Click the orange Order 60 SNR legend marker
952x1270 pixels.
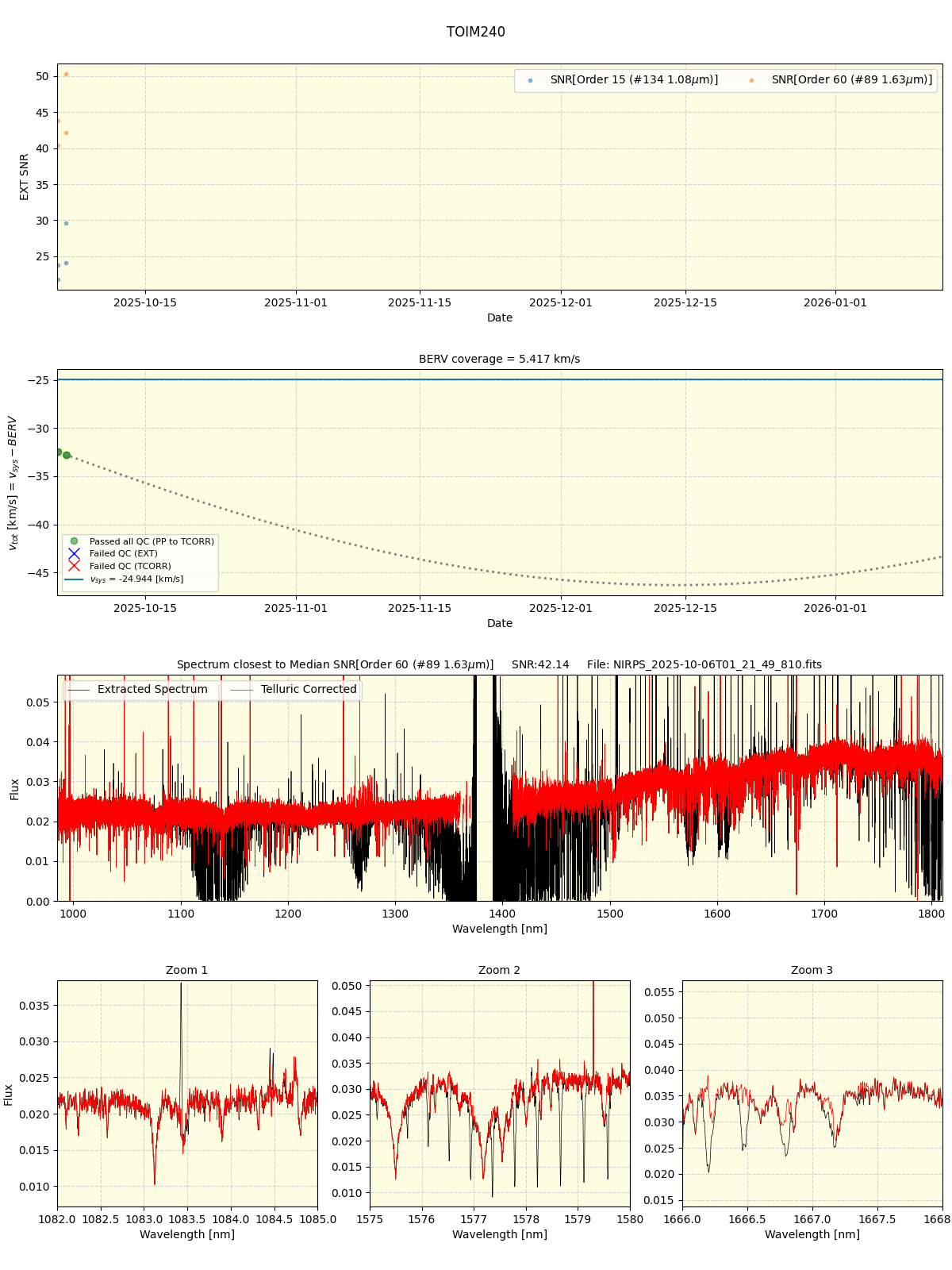point(751,80)
